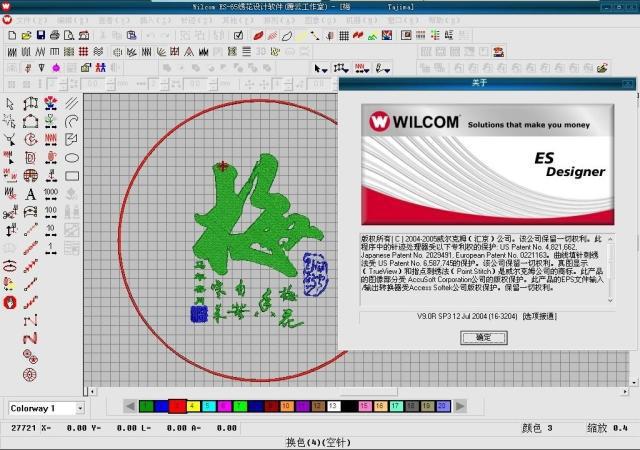This screenshot has height=450, width=640.
Task: Click the red grid stitch icon in second toolbar
Action: pos(83,52)
